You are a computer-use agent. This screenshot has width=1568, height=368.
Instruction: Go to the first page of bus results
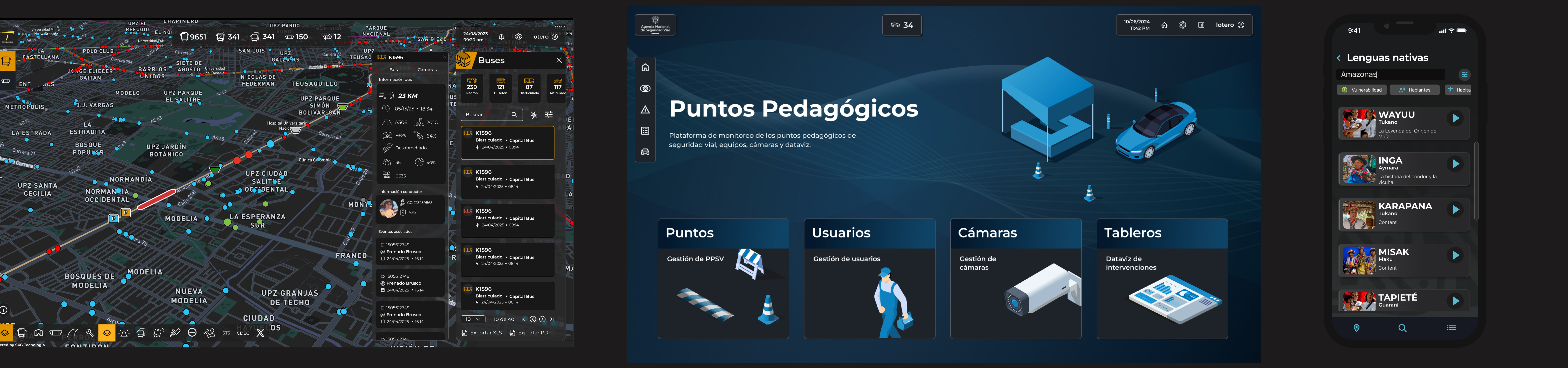click(x=524, y=319)
